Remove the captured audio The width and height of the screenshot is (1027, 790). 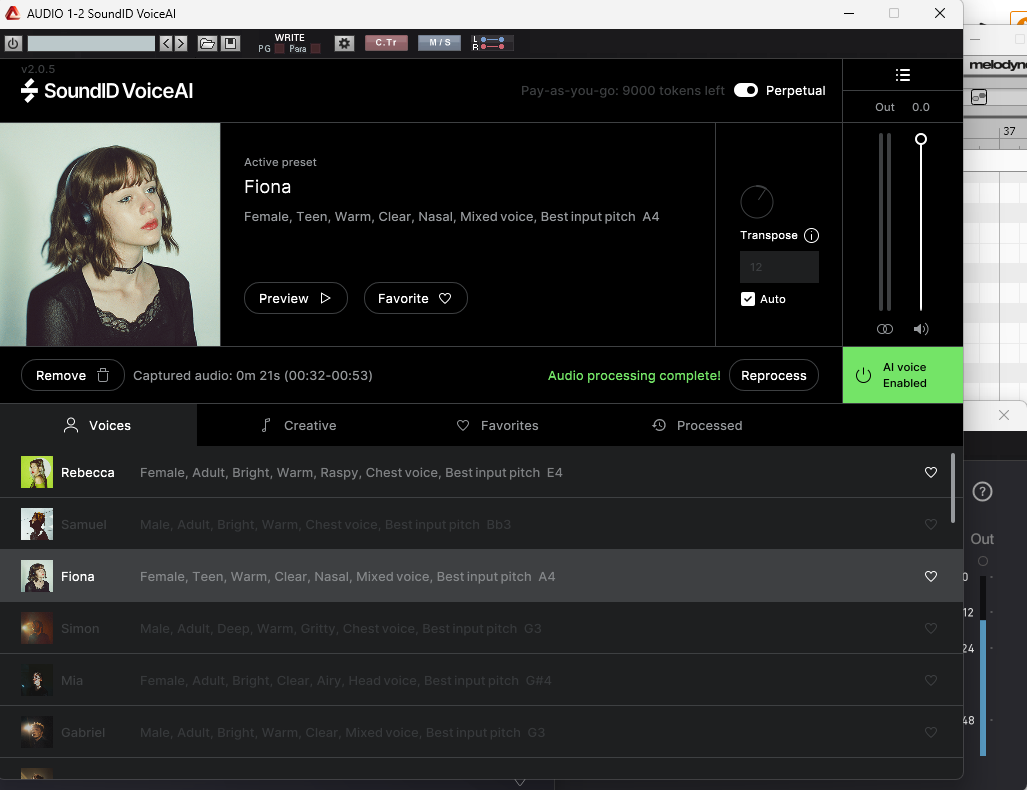[x=72, y=375]
